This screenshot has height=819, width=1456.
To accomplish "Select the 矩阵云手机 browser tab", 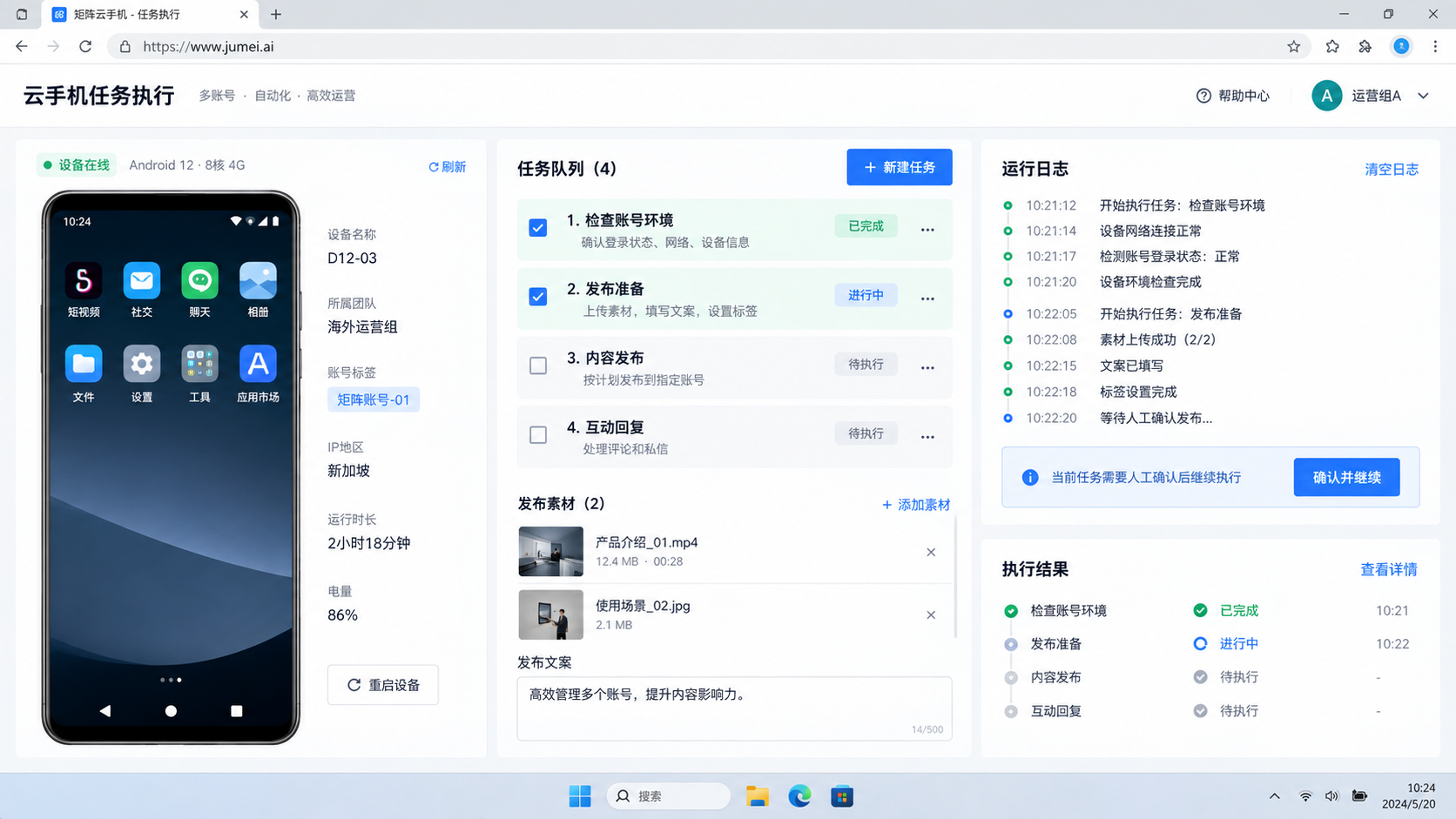I will [151, 15].
